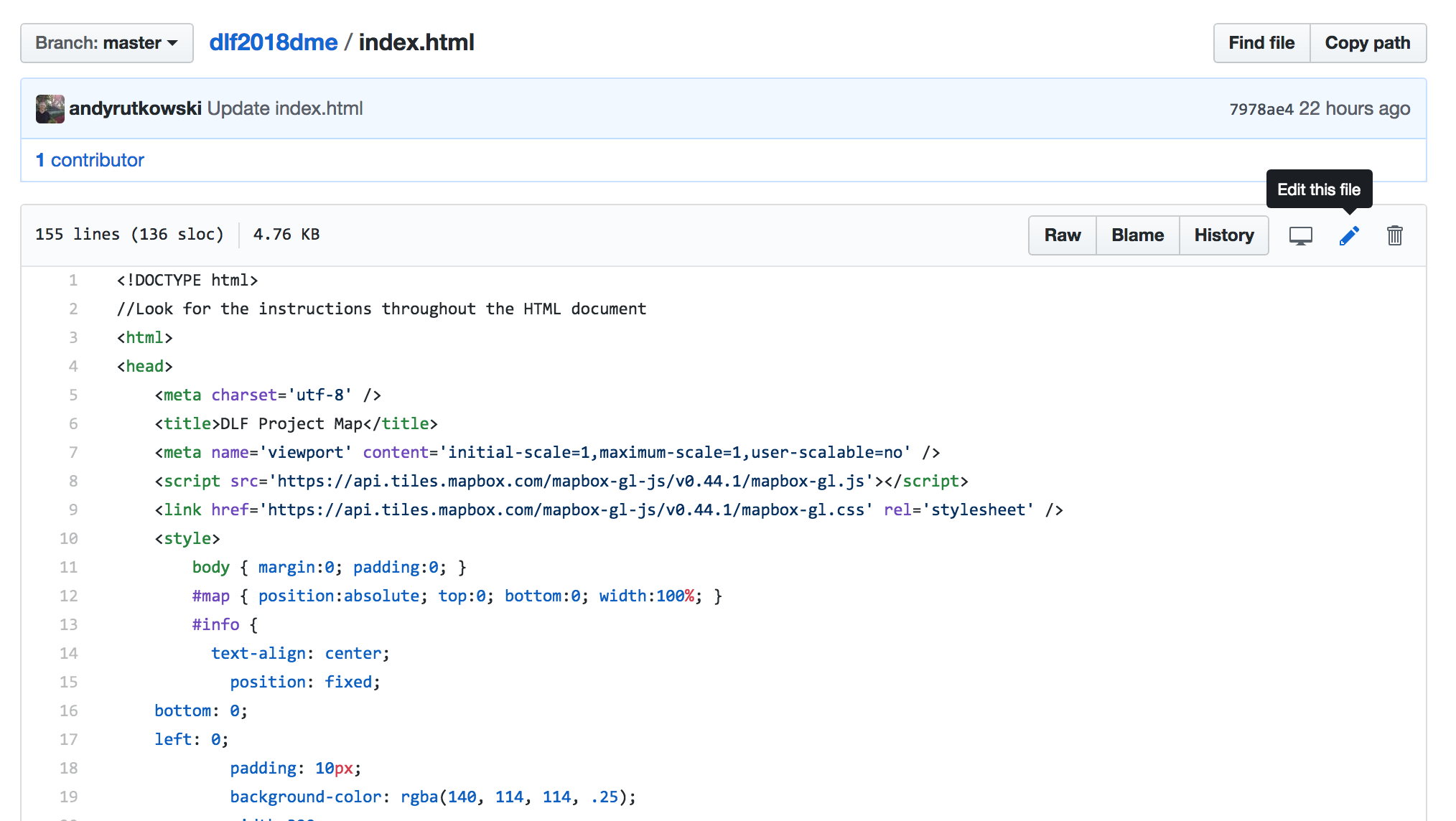The image size is (1456, 821).
Task: Open the dlf2018dme repository link
Action: pos(273,43)
